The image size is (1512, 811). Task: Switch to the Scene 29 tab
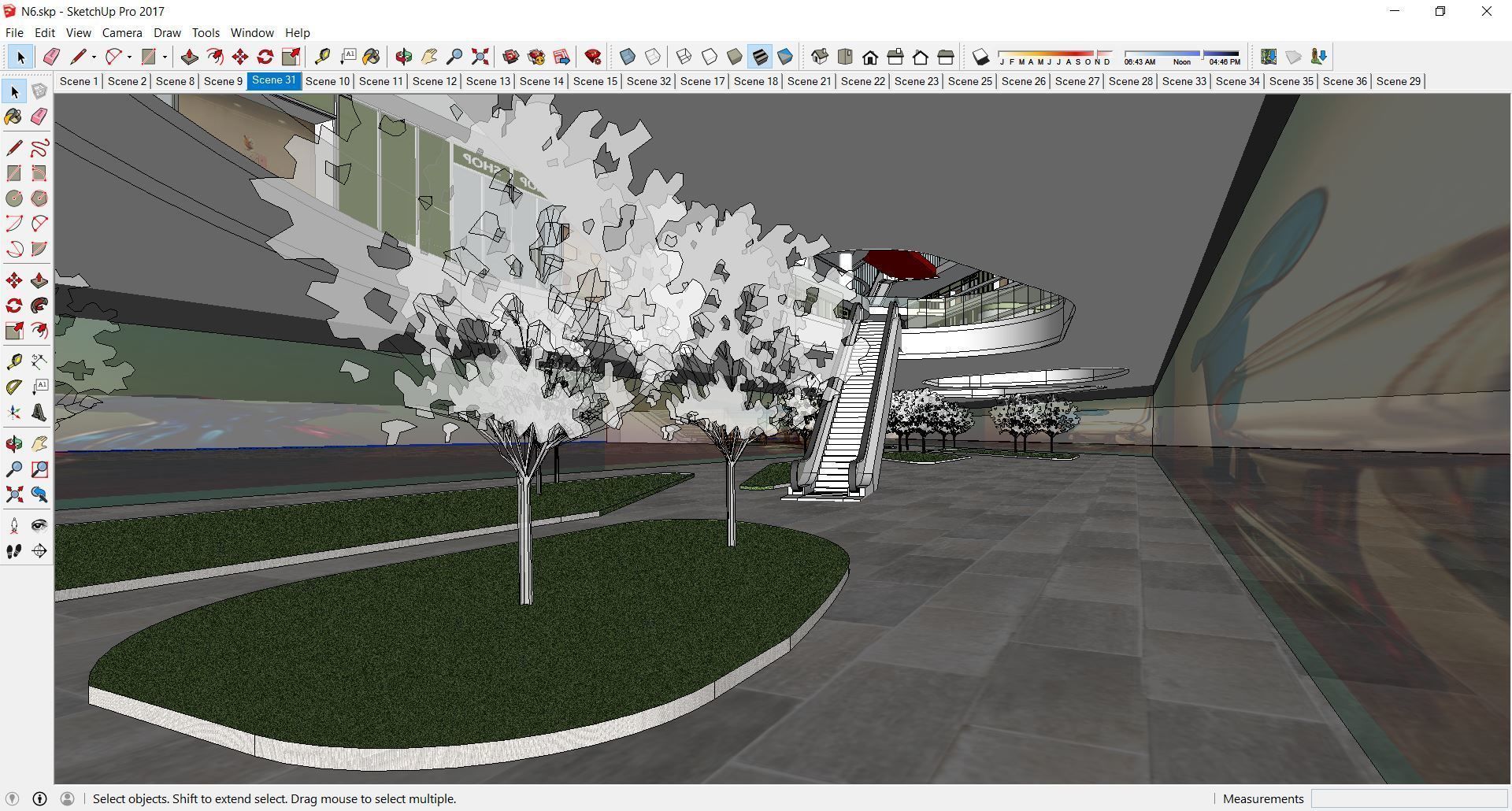[1399, 81]
